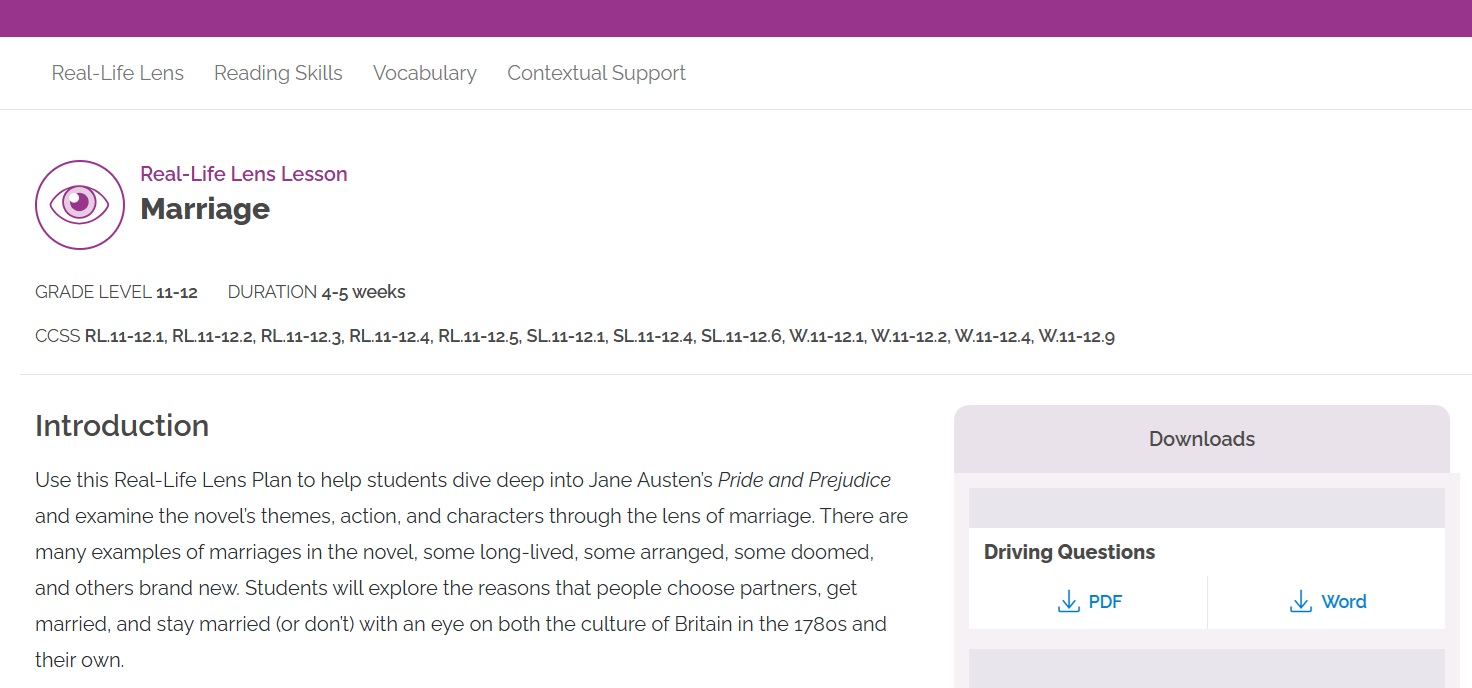The image size is (1472, 688).
Task: Open the Real-Life Lens nav tab
Action: [118, 73]
